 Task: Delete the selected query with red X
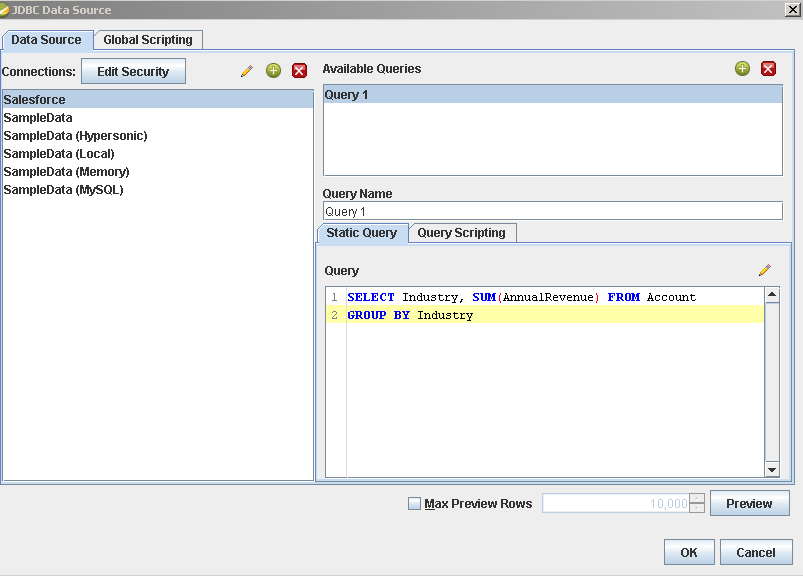pyautogui.click(x=768, y=69)
